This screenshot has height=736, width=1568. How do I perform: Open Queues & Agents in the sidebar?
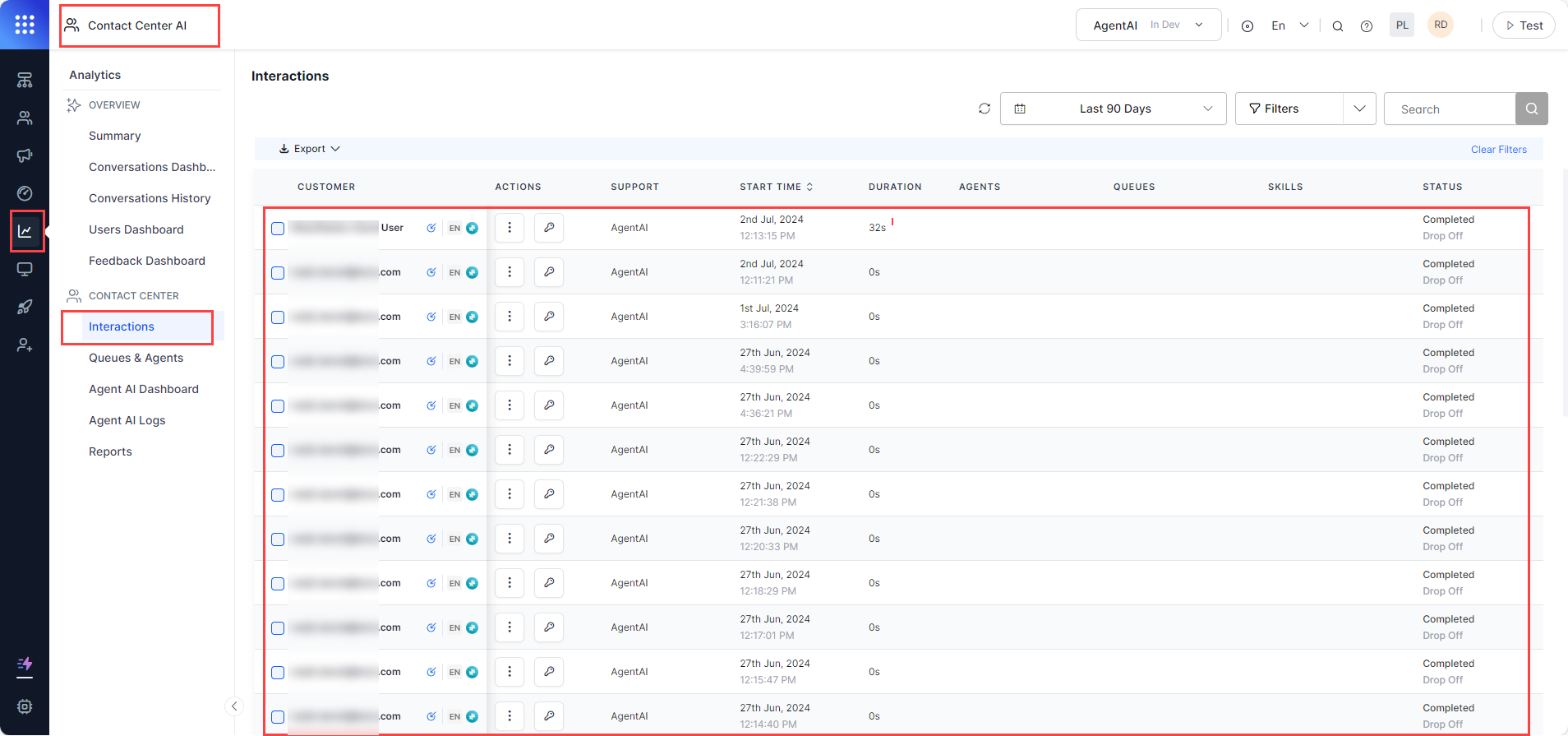pos(136,358)
